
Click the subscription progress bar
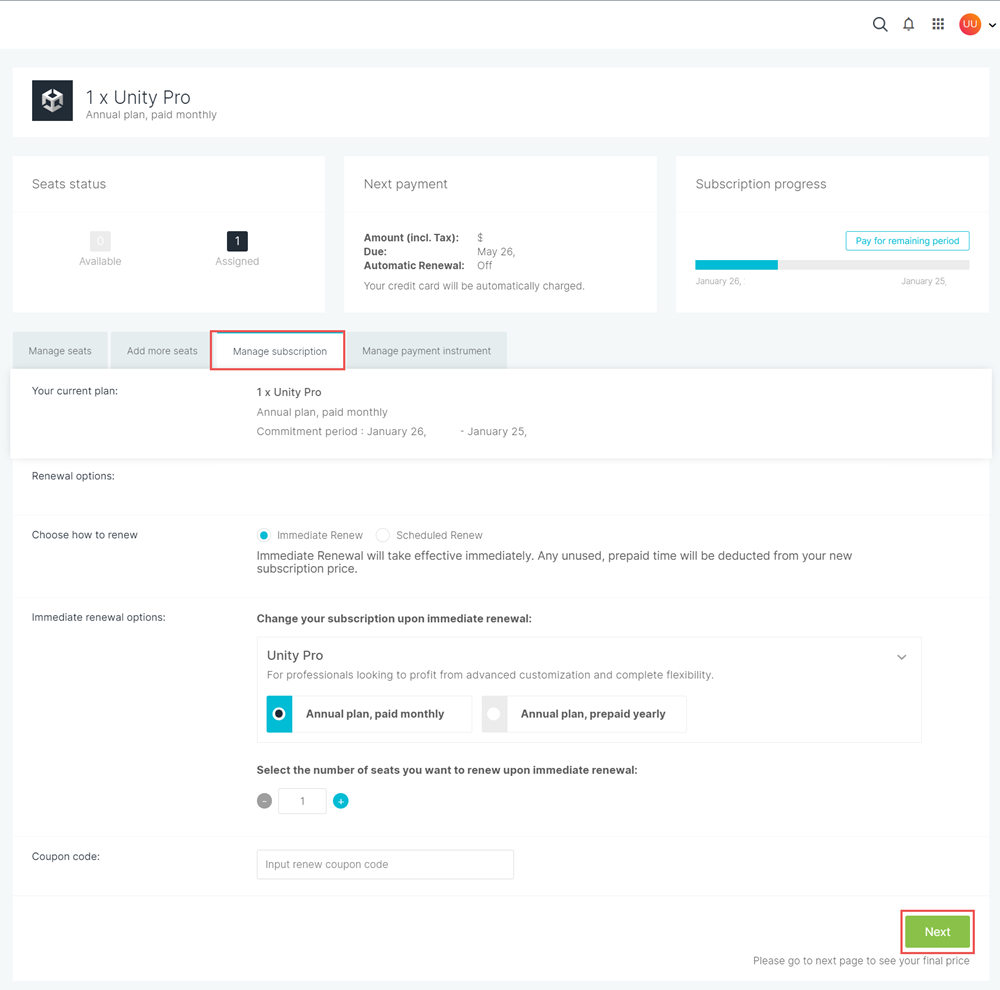pos(832,265)
